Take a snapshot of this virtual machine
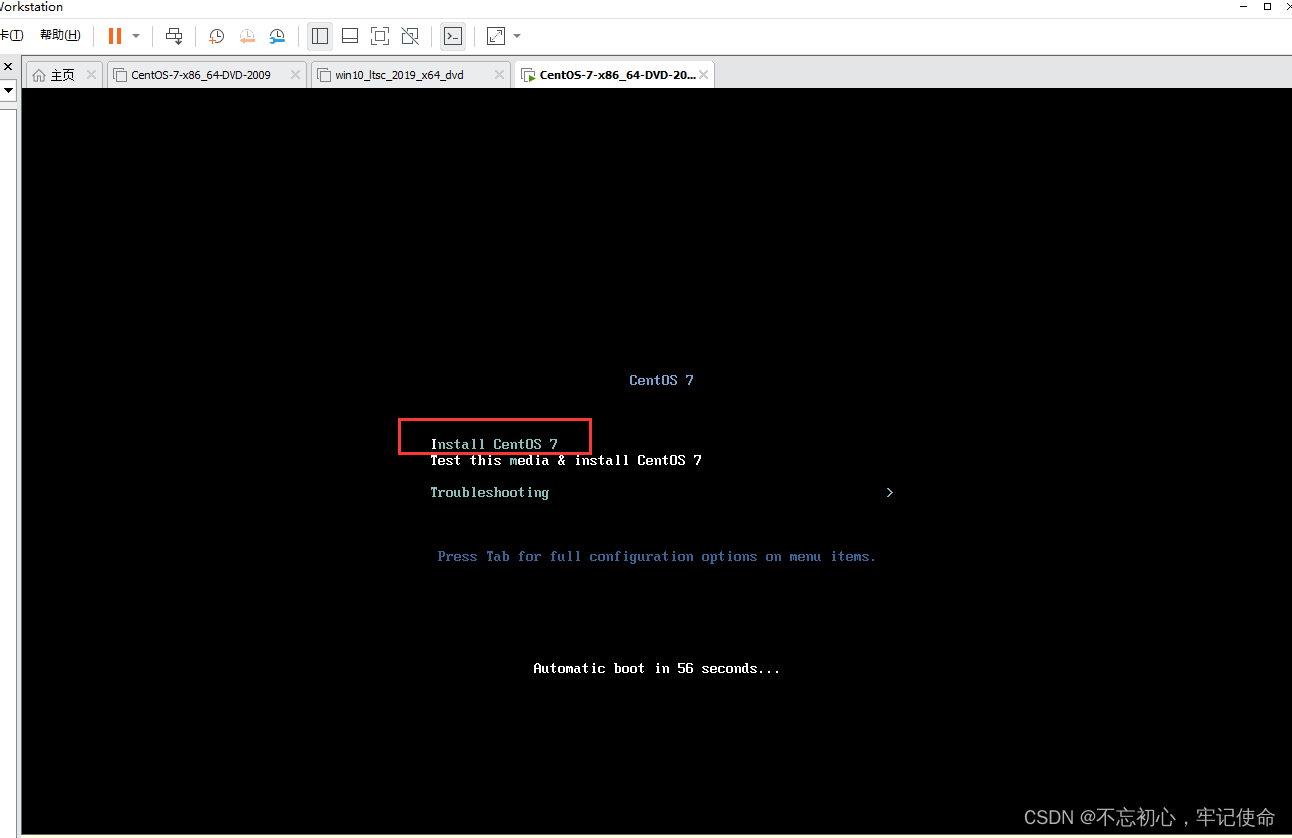 [x=216, y=36]
